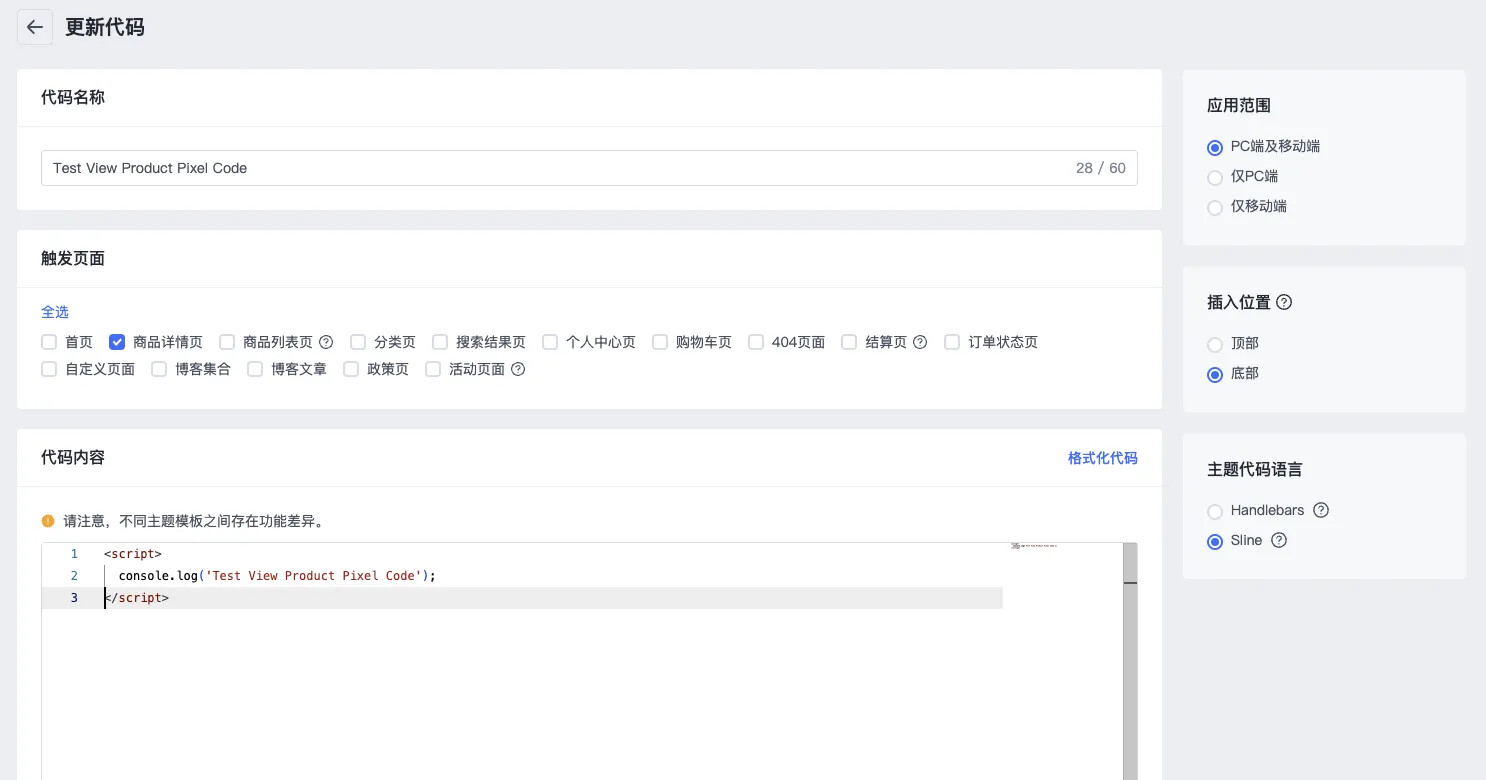Image resolution: width=1486 pixels, height=780 pixels.
Task: Set insert position to 顶部
Action: pyautogui.click(x=1215, y=344)
